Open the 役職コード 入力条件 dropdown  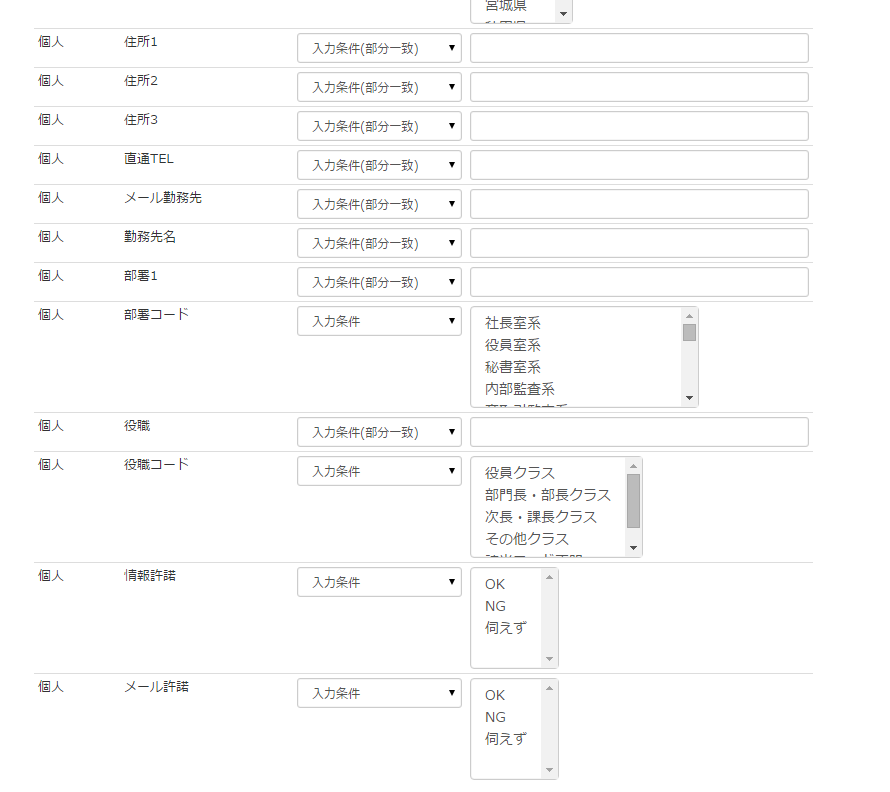point(379,471)
